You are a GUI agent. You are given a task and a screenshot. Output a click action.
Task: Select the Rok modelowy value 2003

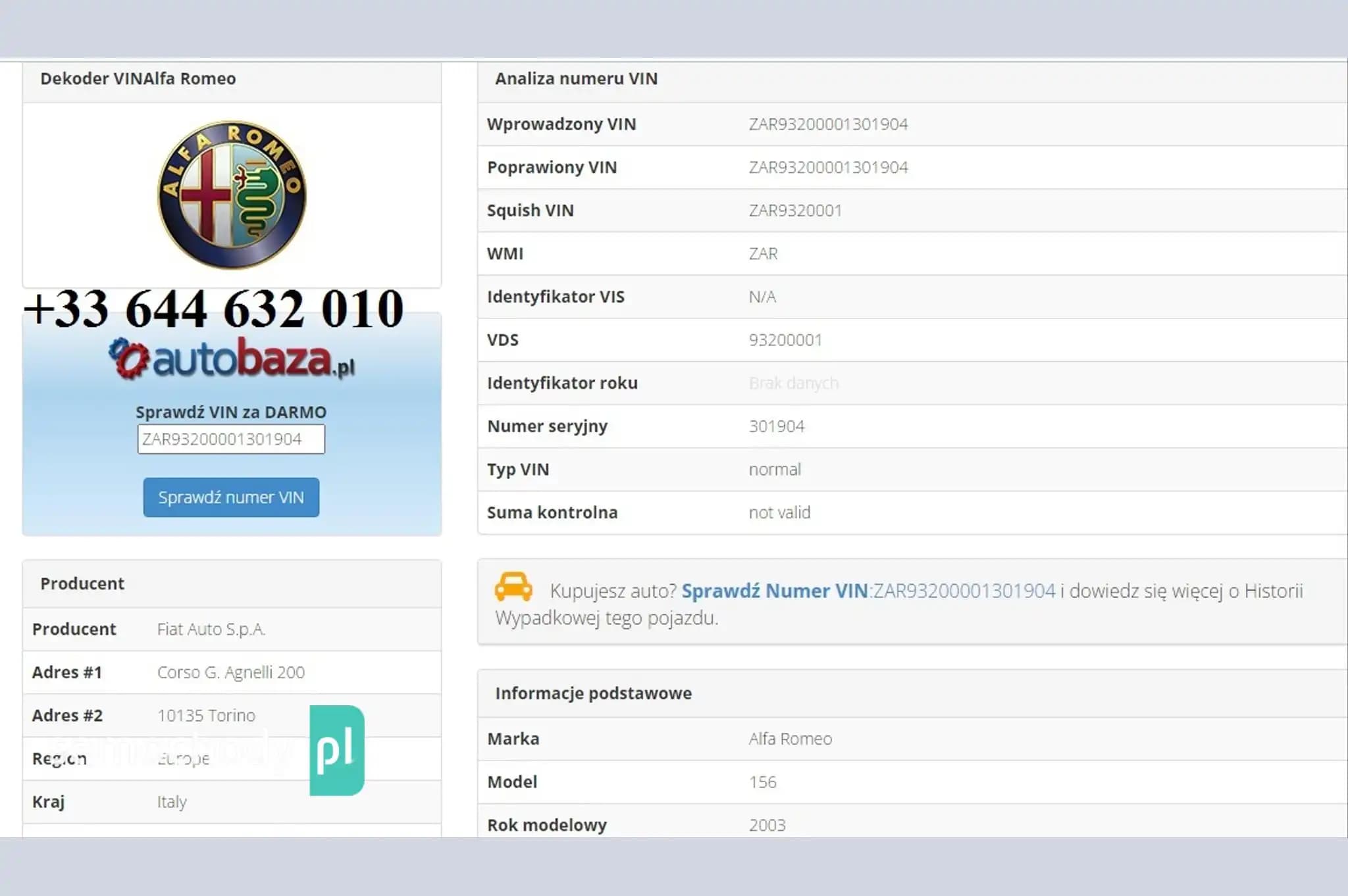coord(767,825)
